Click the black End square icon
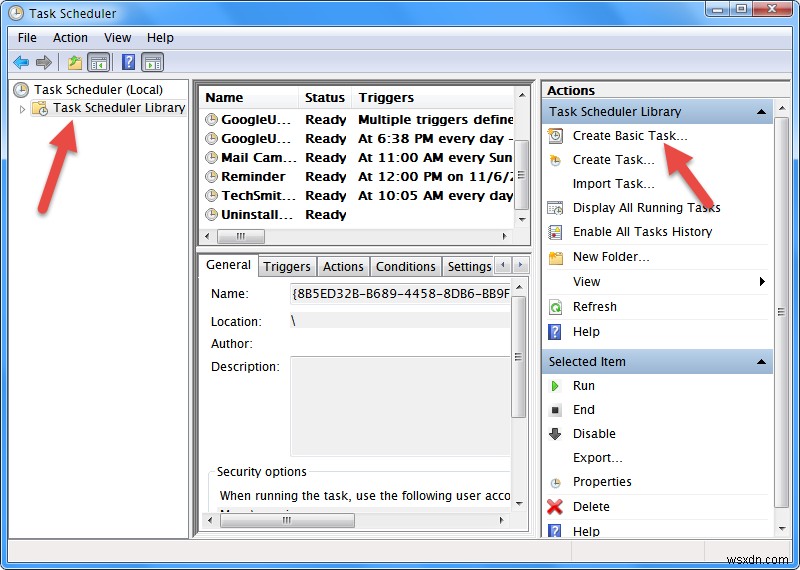This screenshot has height=570, width=800. (556, 410)
